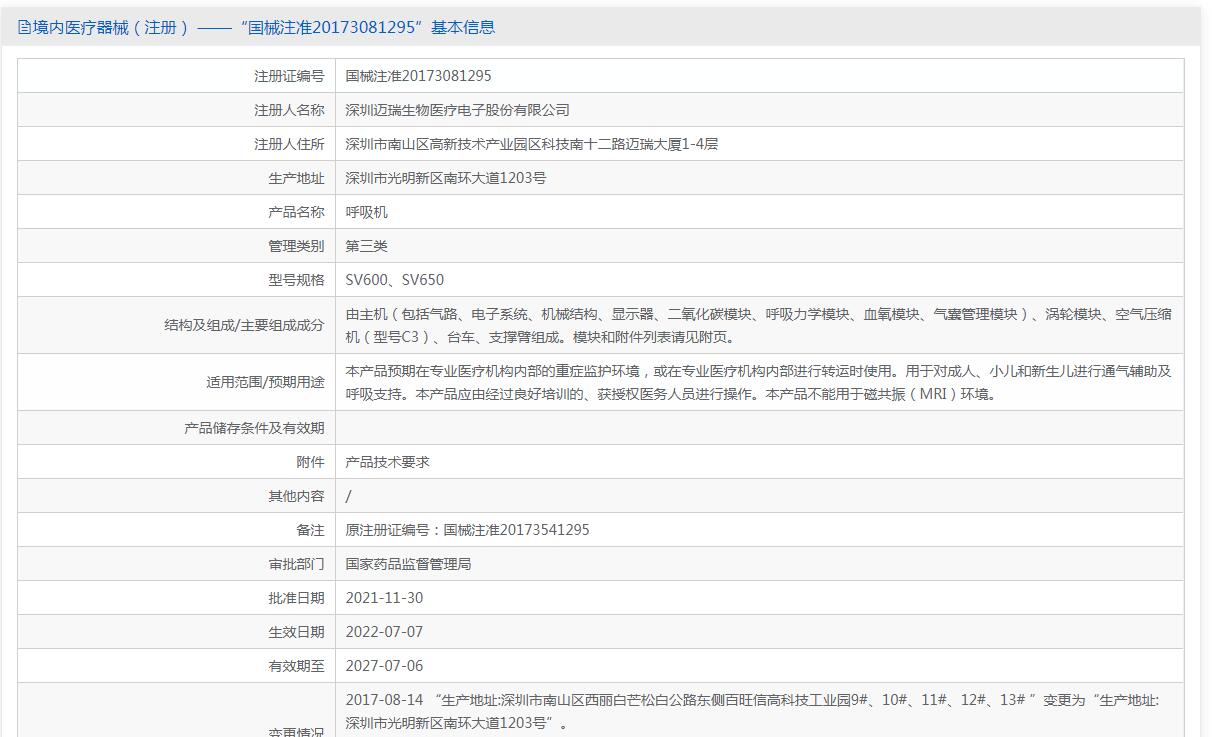Click the label 附件
This screenshot has height=737, width=1212.
tap(310, 462)
